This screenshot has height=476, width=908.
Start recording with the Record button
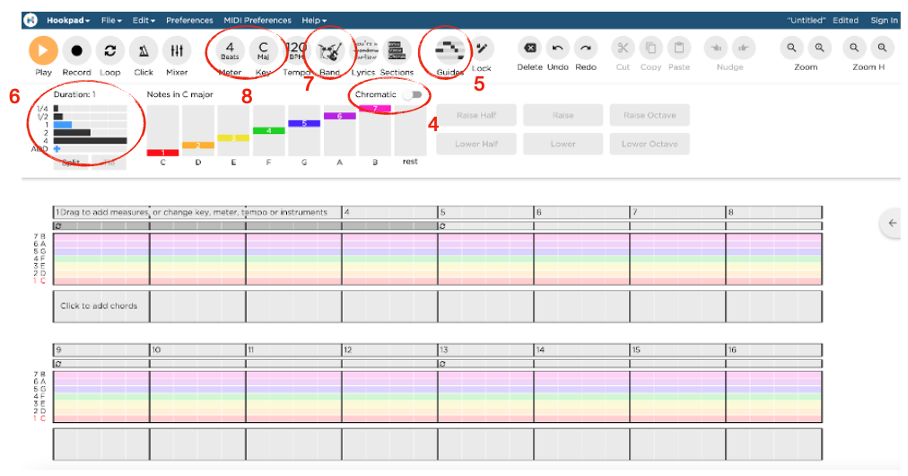(76, 50)
